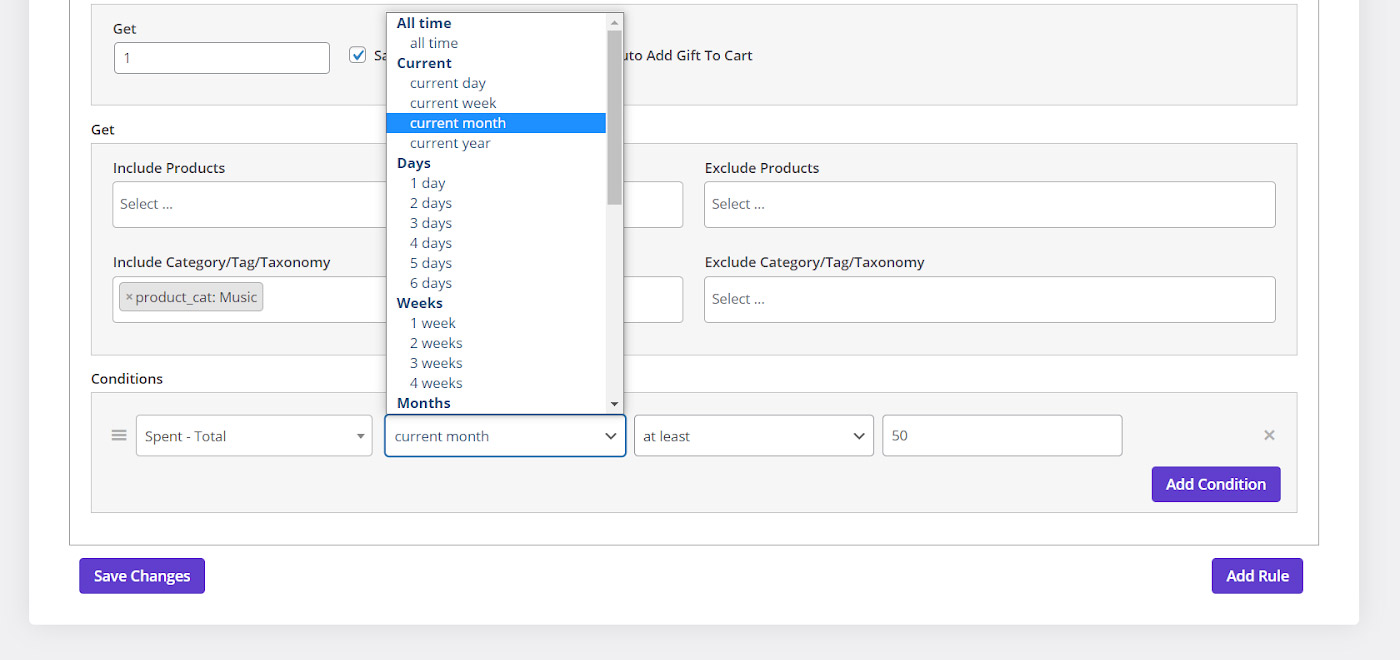Remove the product_cat: Music tag

(x=129, y=297)
